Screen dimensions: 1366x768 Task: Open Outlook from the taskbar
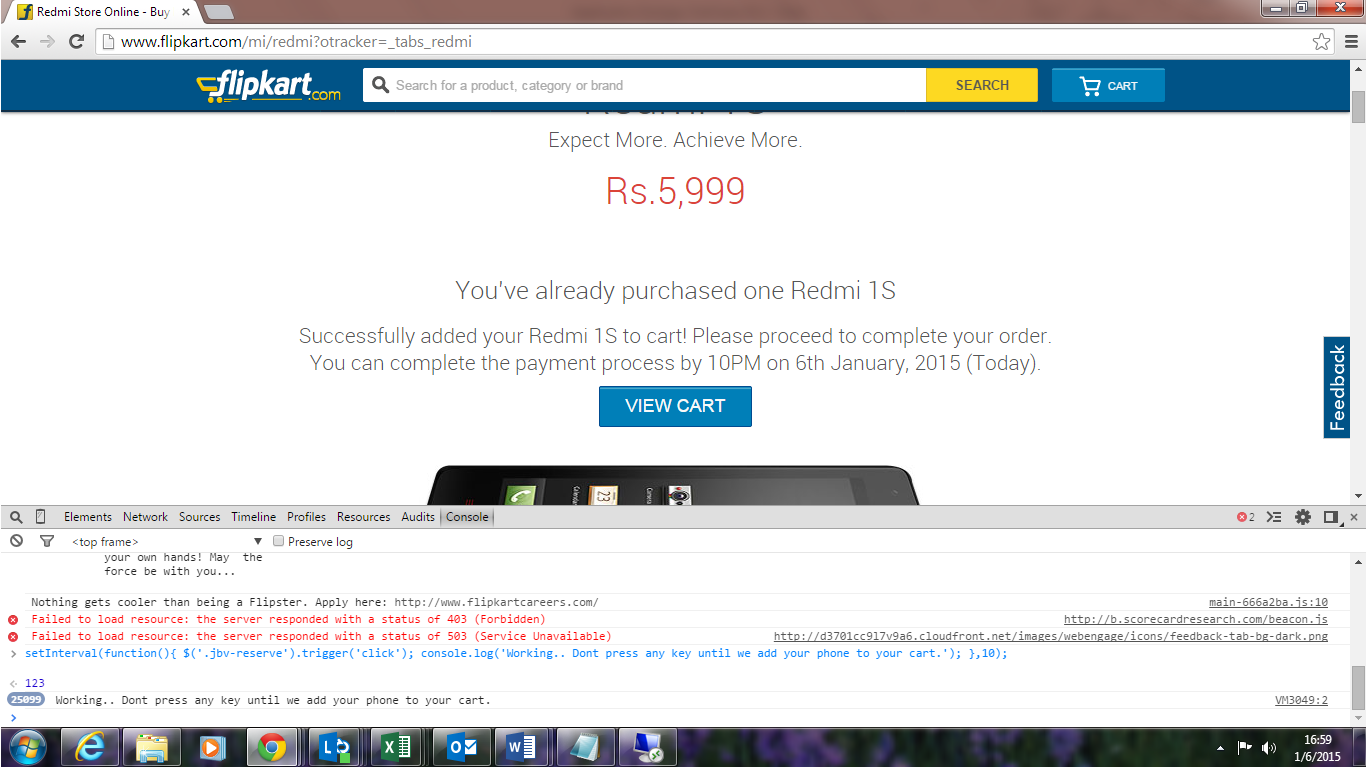click(x=461, y=748)
